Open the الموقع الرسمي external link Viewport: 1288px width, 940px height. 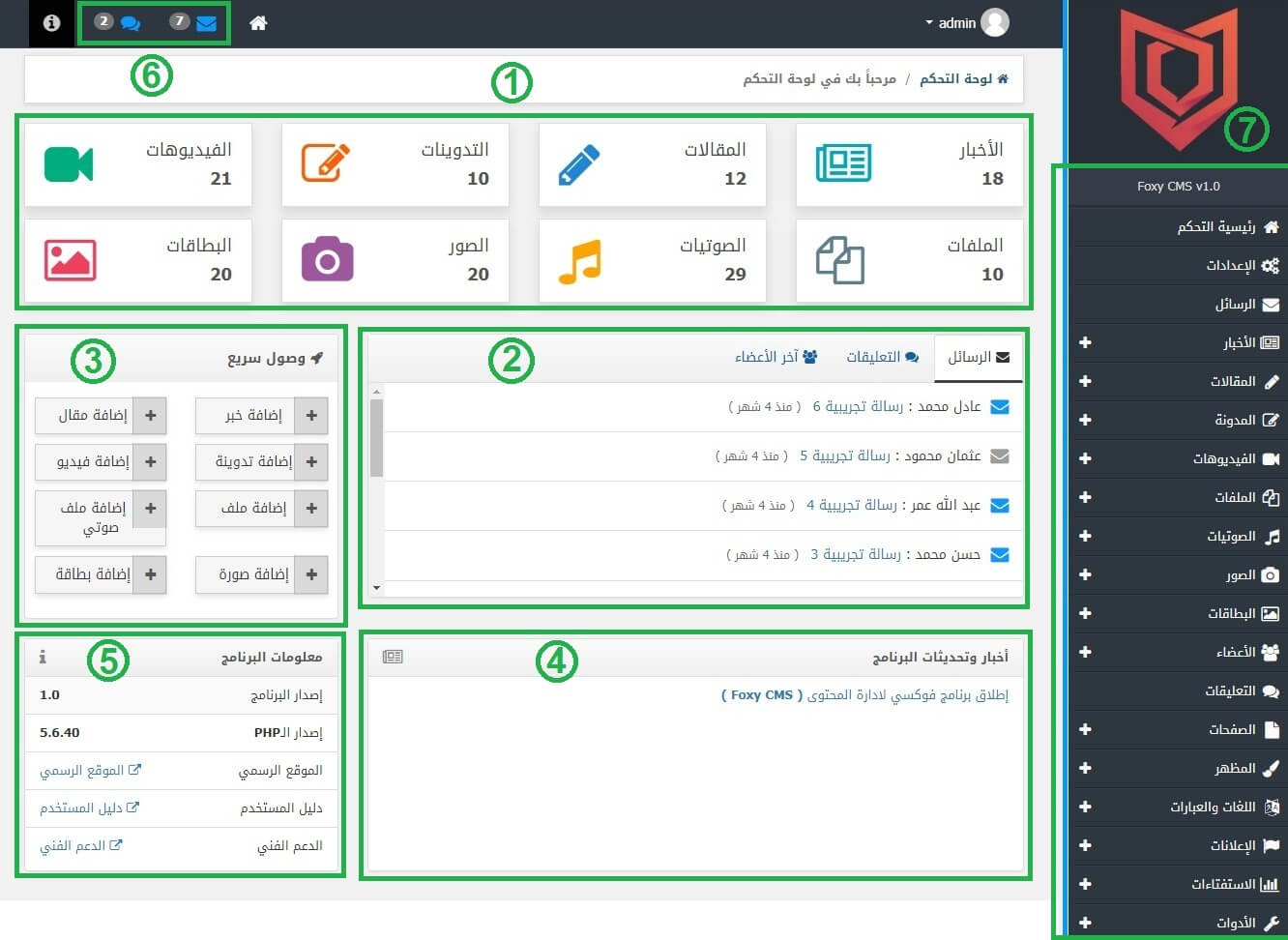(90, 770)
